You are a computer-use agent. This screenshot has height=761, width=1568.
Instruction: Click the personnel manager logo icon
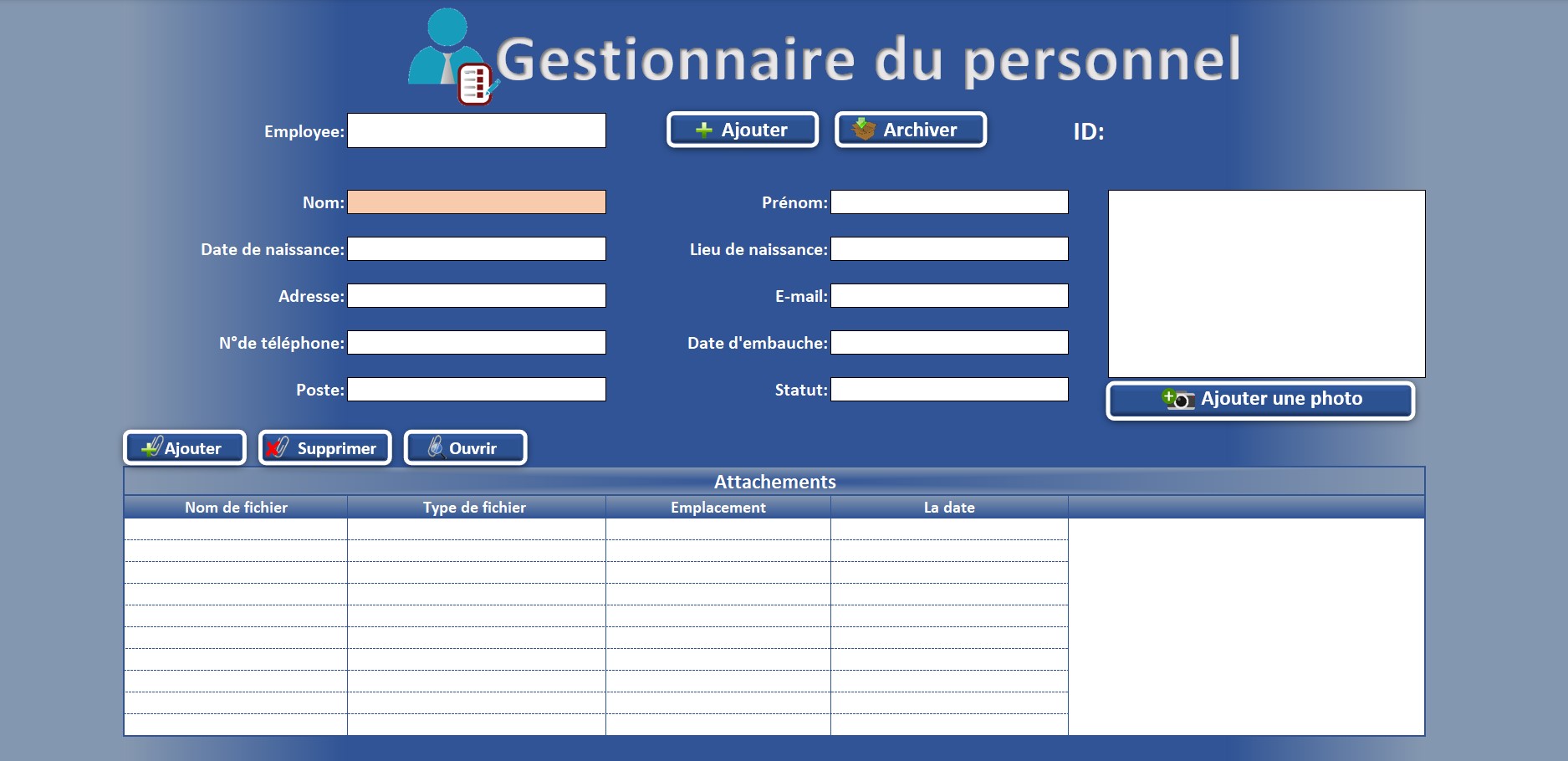[x=452, y=56]
